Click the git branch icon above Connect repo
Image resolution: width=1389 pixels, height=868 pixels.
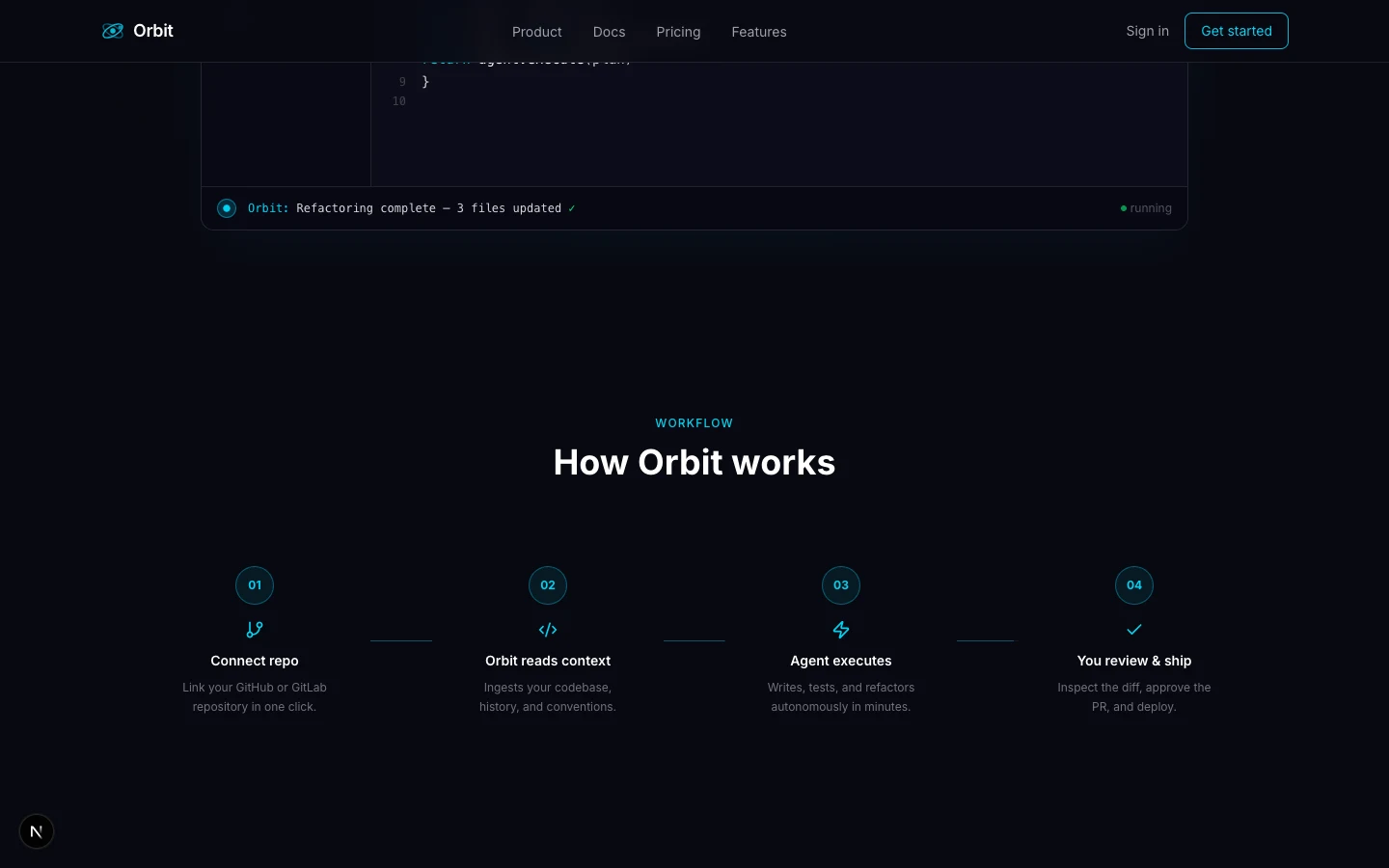tap(255, 630)
